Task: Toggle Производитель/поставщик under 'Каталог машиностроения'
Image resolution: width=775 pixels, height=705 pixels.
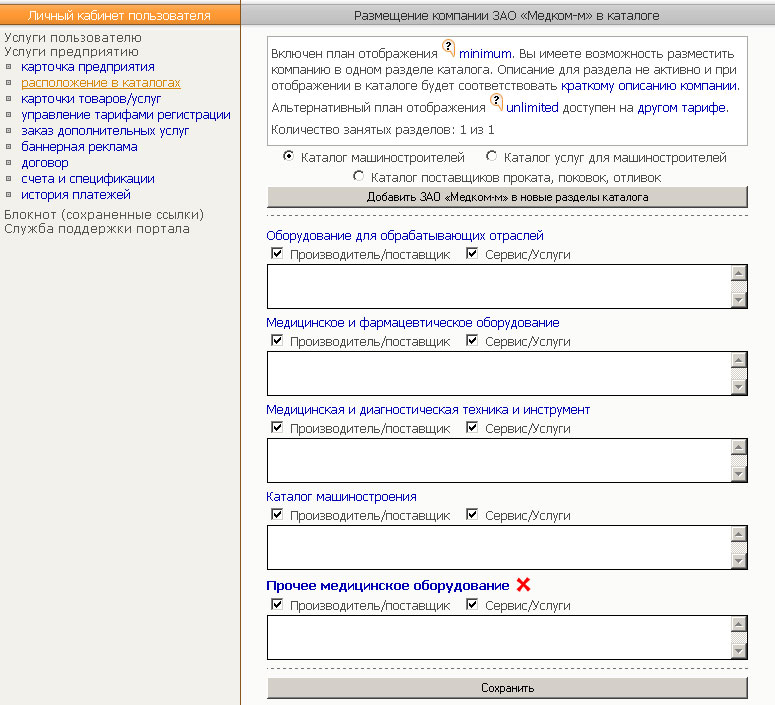Action: pos(277,515)
